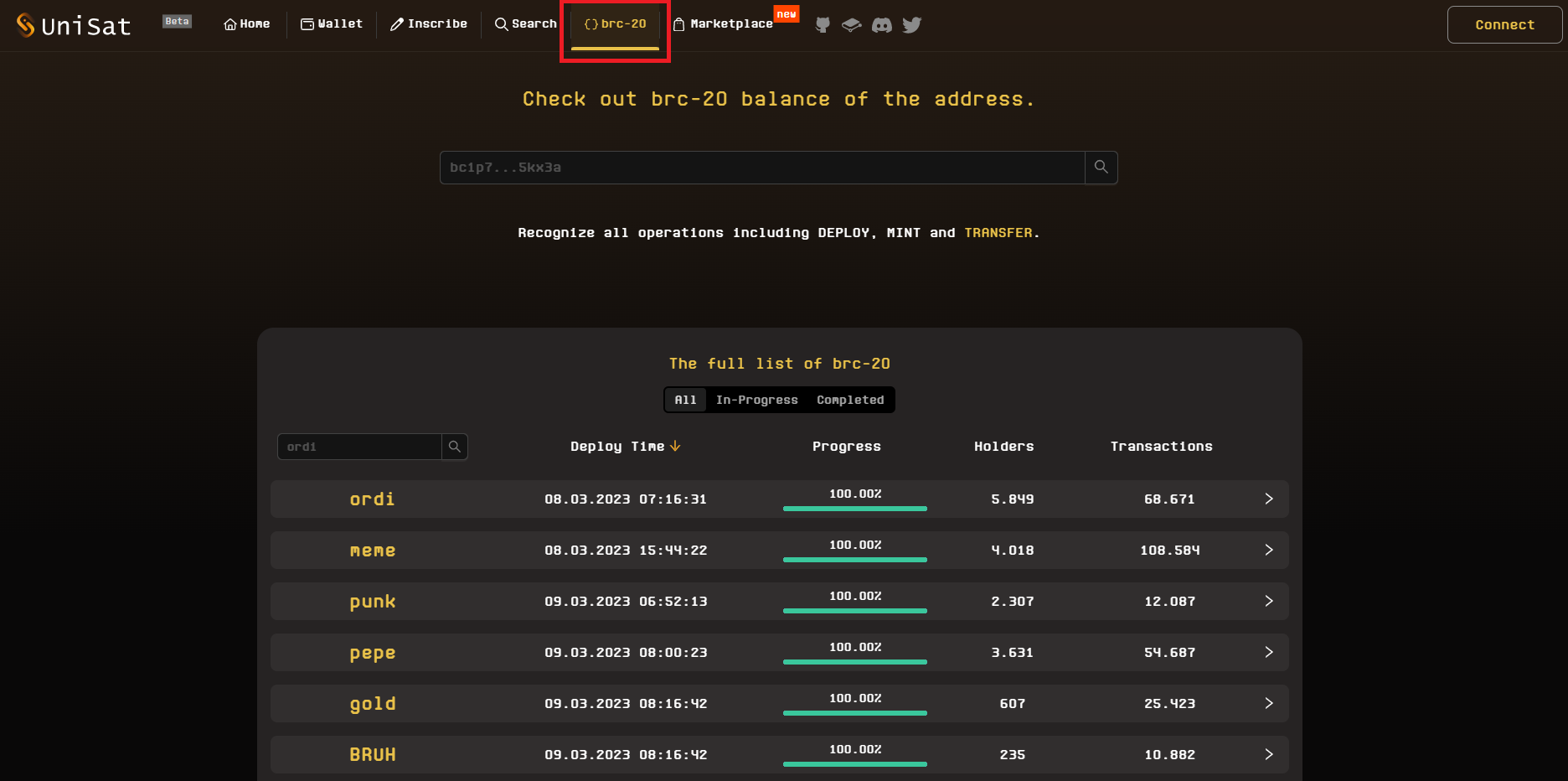This screenshot has width=1568, height=781.
Task: Click BRUH holders count 235
Action: coord(1013,755)
